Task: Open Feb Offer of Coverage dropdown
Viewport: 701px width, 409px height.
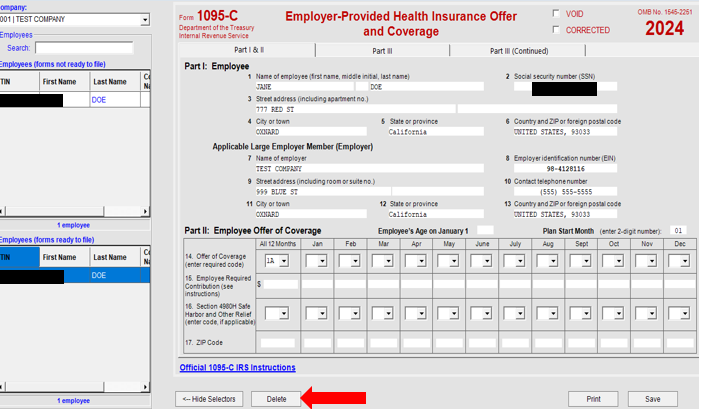Action: click(x=355, y=261)
